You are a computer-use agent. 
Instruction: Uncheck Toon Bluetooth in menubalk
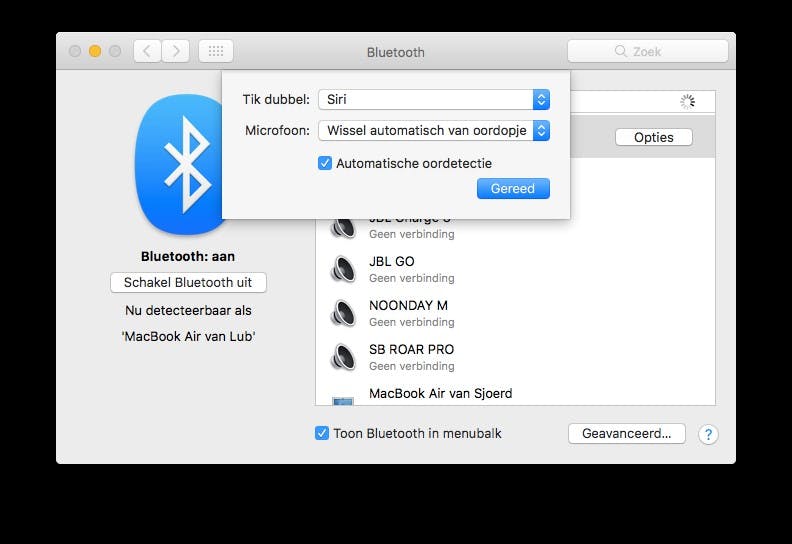322,433
